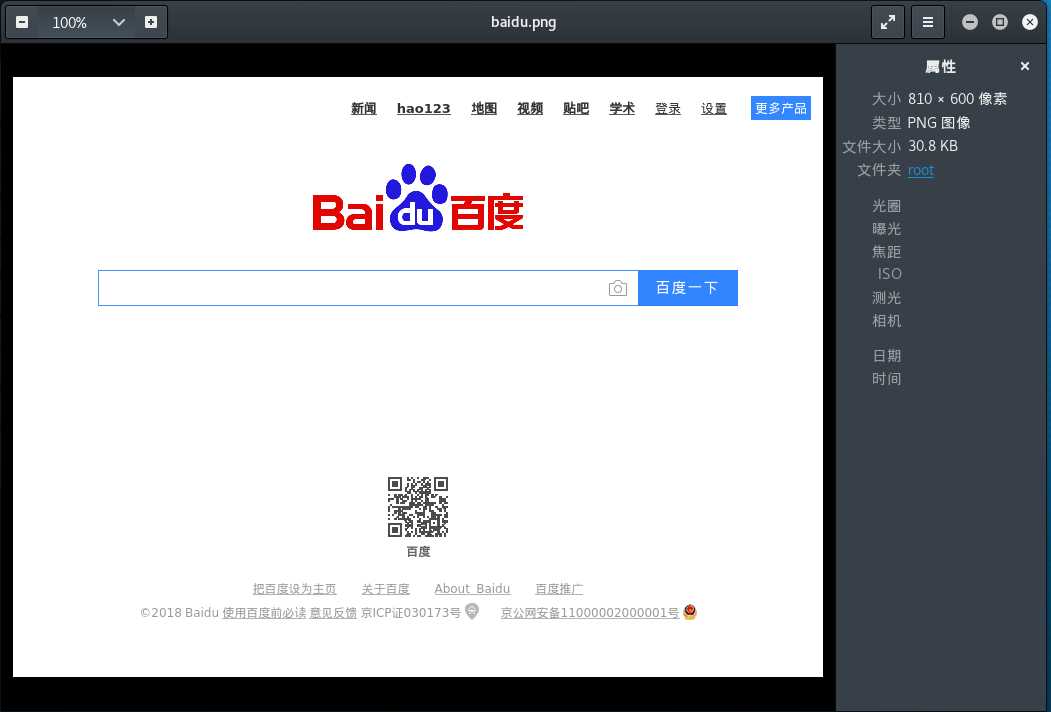
Task: Click the PNG 图像 type value
Action: pyautogui.click(x=939, y=123)
